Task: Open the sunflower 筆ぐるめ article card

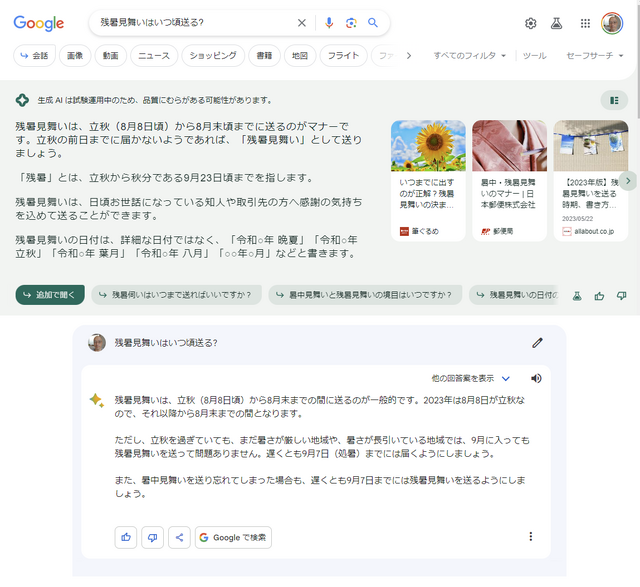Action: click(428, 180)
